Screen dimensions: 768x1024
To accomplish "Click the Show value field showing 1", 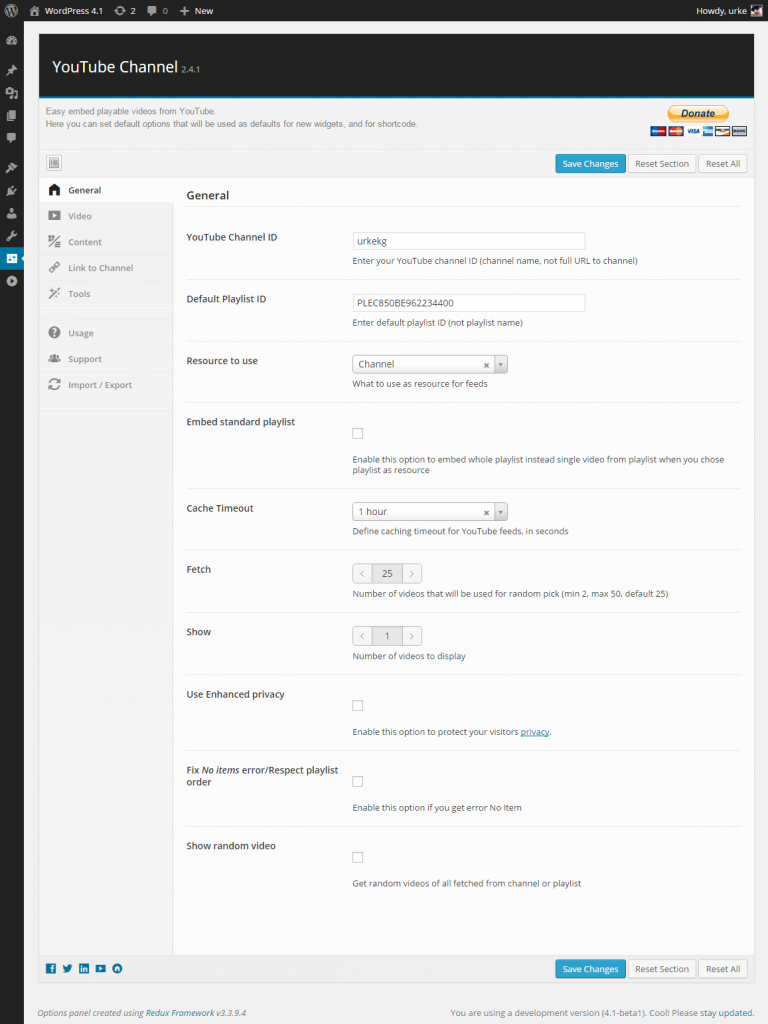I will click(387, 636).
